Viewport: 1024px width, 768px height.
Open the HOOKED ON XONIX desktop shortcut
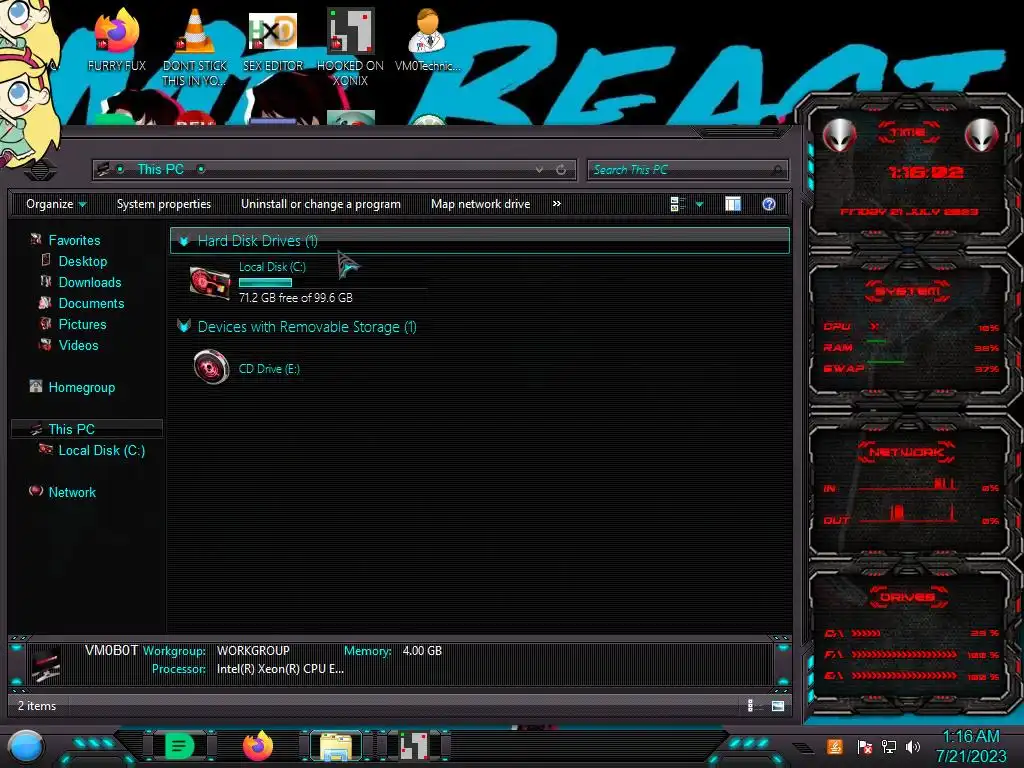(x=350, y=46)
